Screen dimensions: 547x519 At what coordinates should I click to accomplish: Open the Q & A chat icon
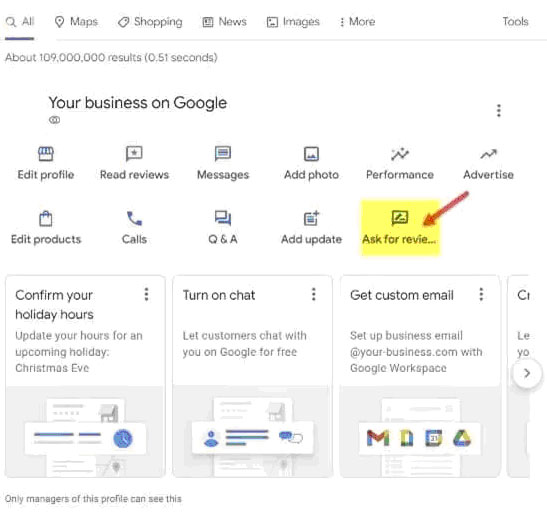tap(223, 219)
